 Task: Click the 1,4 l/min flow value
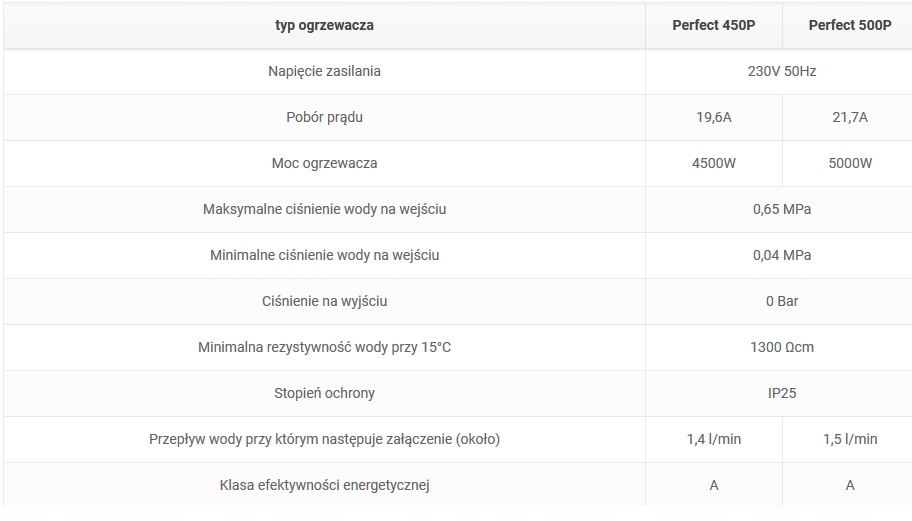click(714, 439)
